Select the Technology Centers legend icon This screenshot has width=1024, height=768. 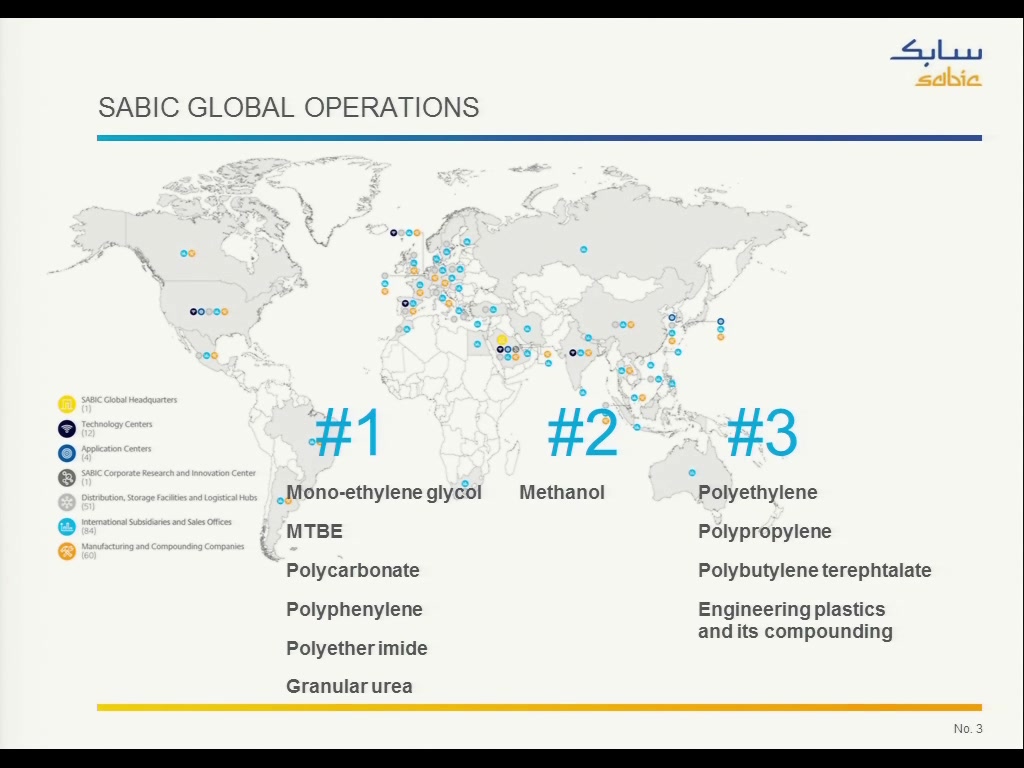click(67, 428)
